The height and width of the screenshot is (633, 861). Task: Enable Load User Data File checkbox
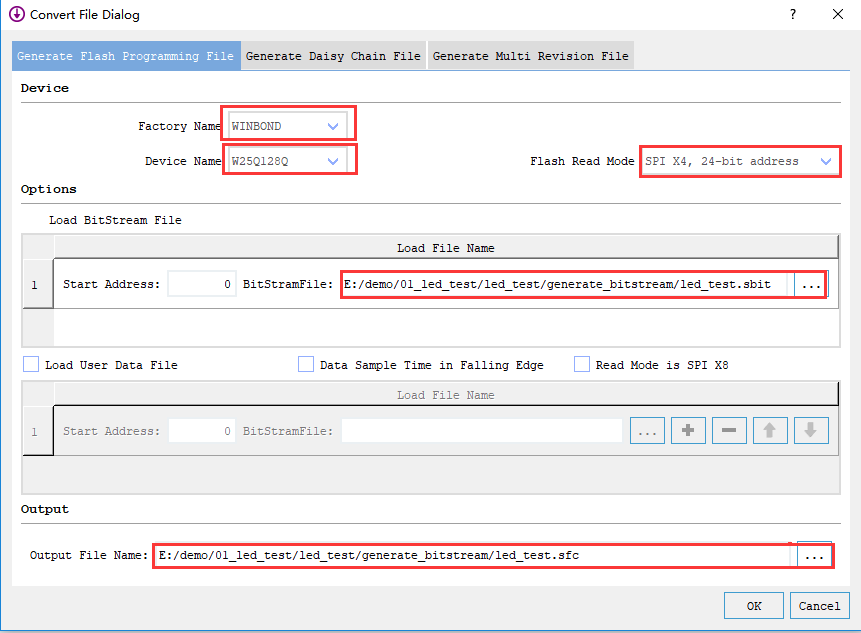point(31,365)
